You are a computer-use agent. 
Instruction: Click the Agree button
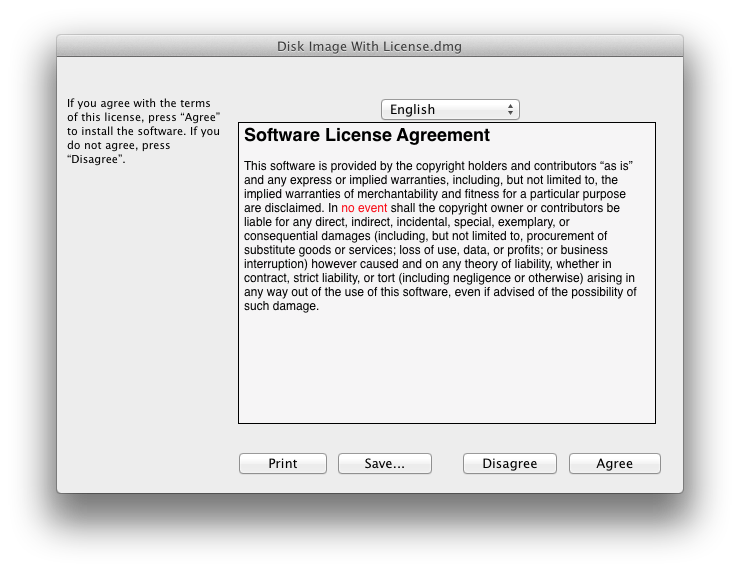point(614,463)
